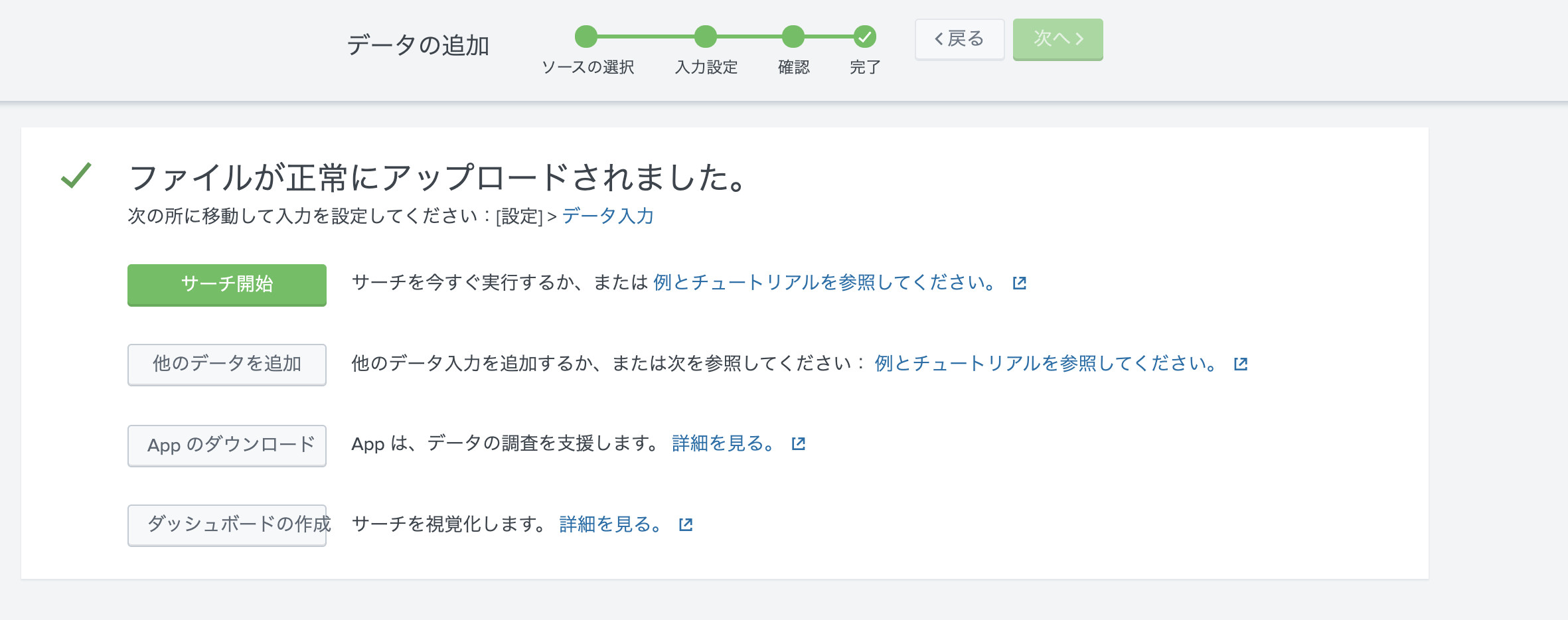The image size is (1568, 620).
Task: Go back with the 戻る button
Action: coord(959,39)
